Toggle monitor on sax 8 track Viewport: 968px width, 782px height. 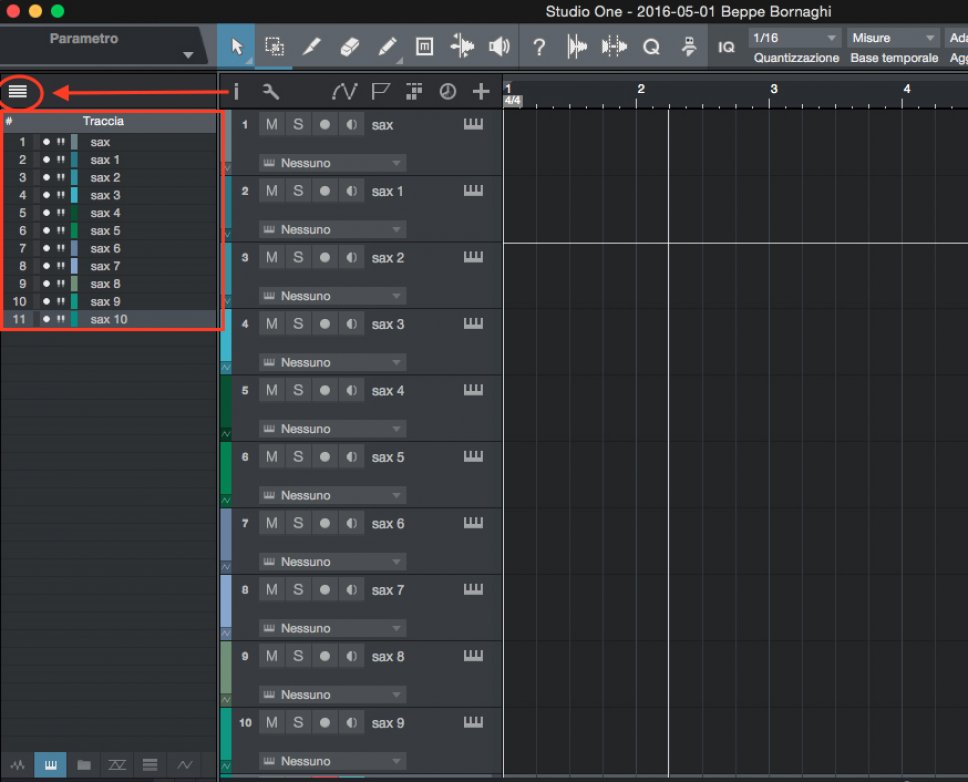pos(351,656)
